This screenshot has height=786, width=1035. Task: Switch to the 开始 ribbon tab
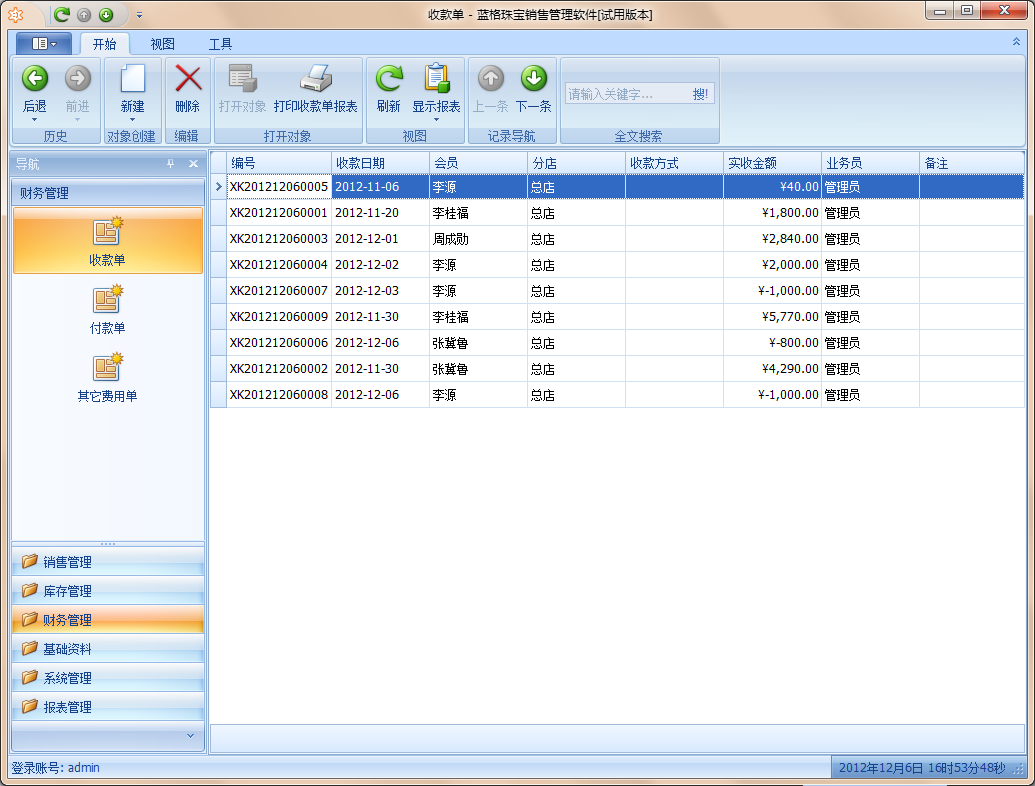click(104, 44)
